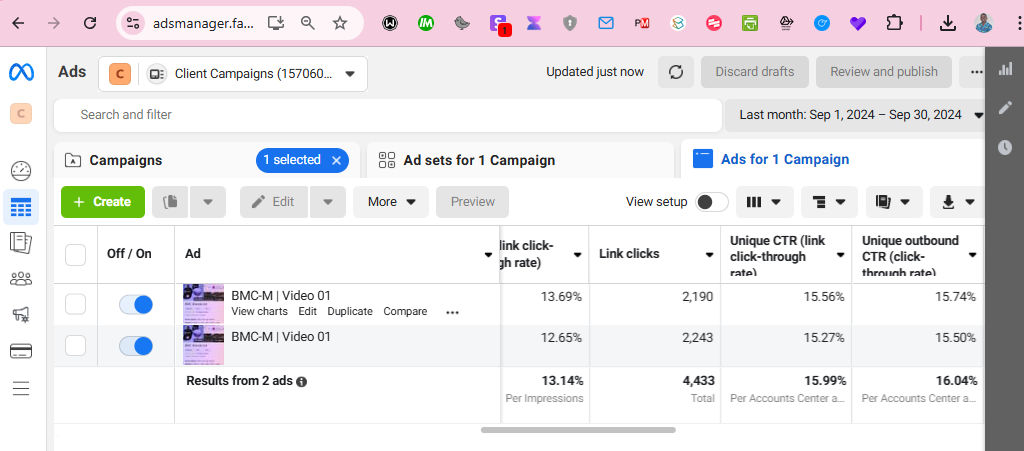This screenshot has width=1024, height=451.
Task: Open Audiences people icon in sidebar
Action: pyautogui.click(x=21, y=279)
